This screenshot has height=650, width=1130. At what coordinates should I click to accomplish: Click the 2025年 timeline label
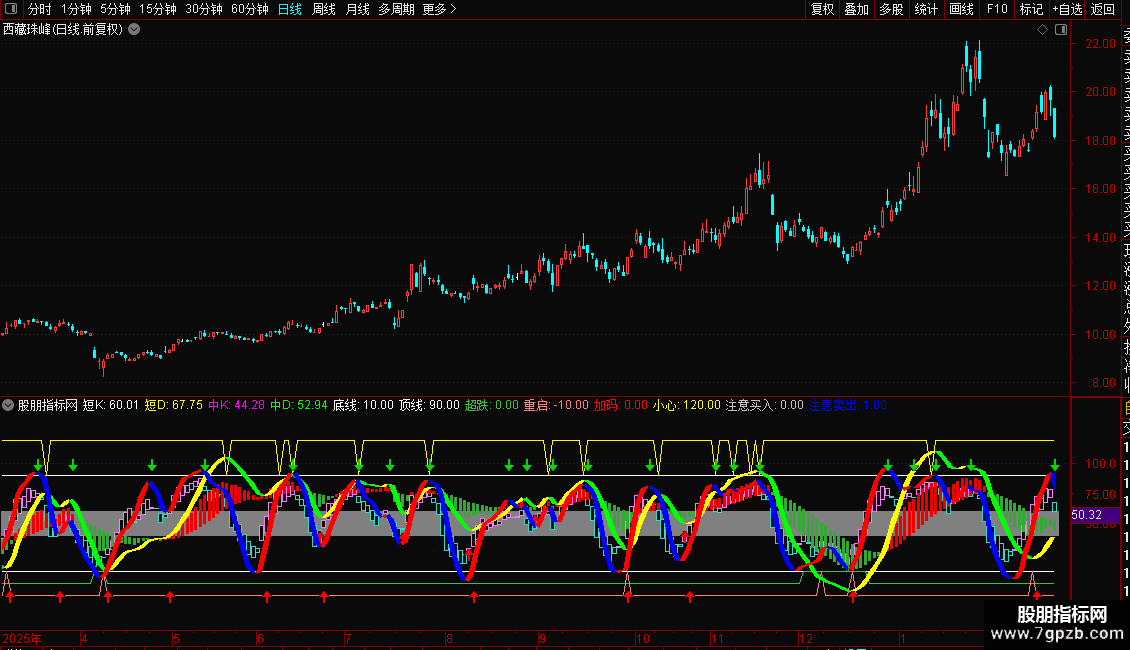(x=22, y=638)
